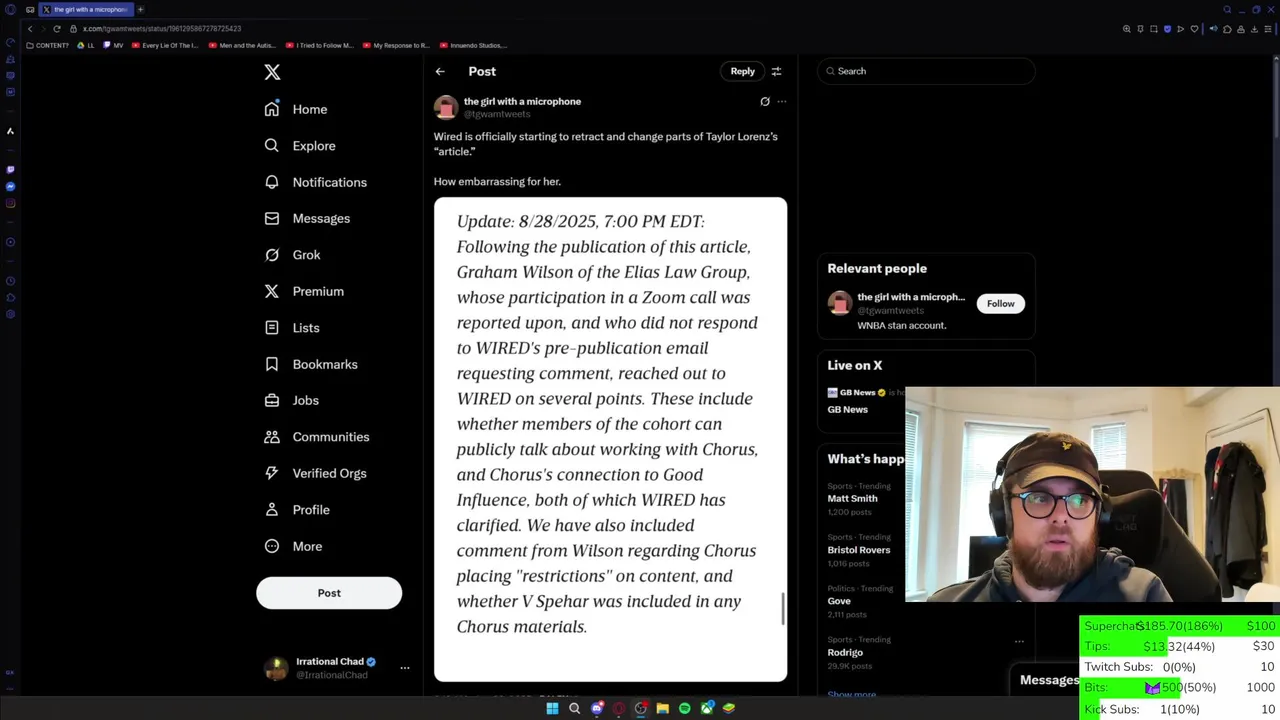Viewport: 1280px width, 720px height.
Task: Open Spotify from the taskbar
Action: click(684, 708)
